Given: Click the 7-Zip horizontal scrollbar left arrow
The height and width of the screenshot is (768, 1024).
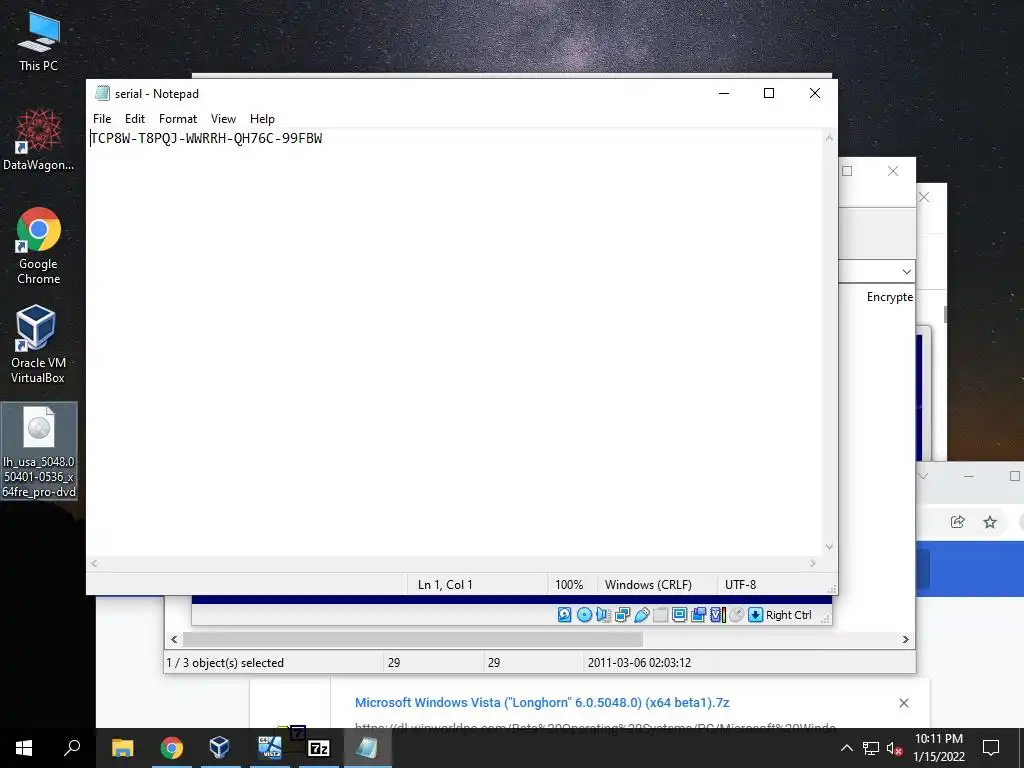Looking at the screenshot, I should (174, 639).
